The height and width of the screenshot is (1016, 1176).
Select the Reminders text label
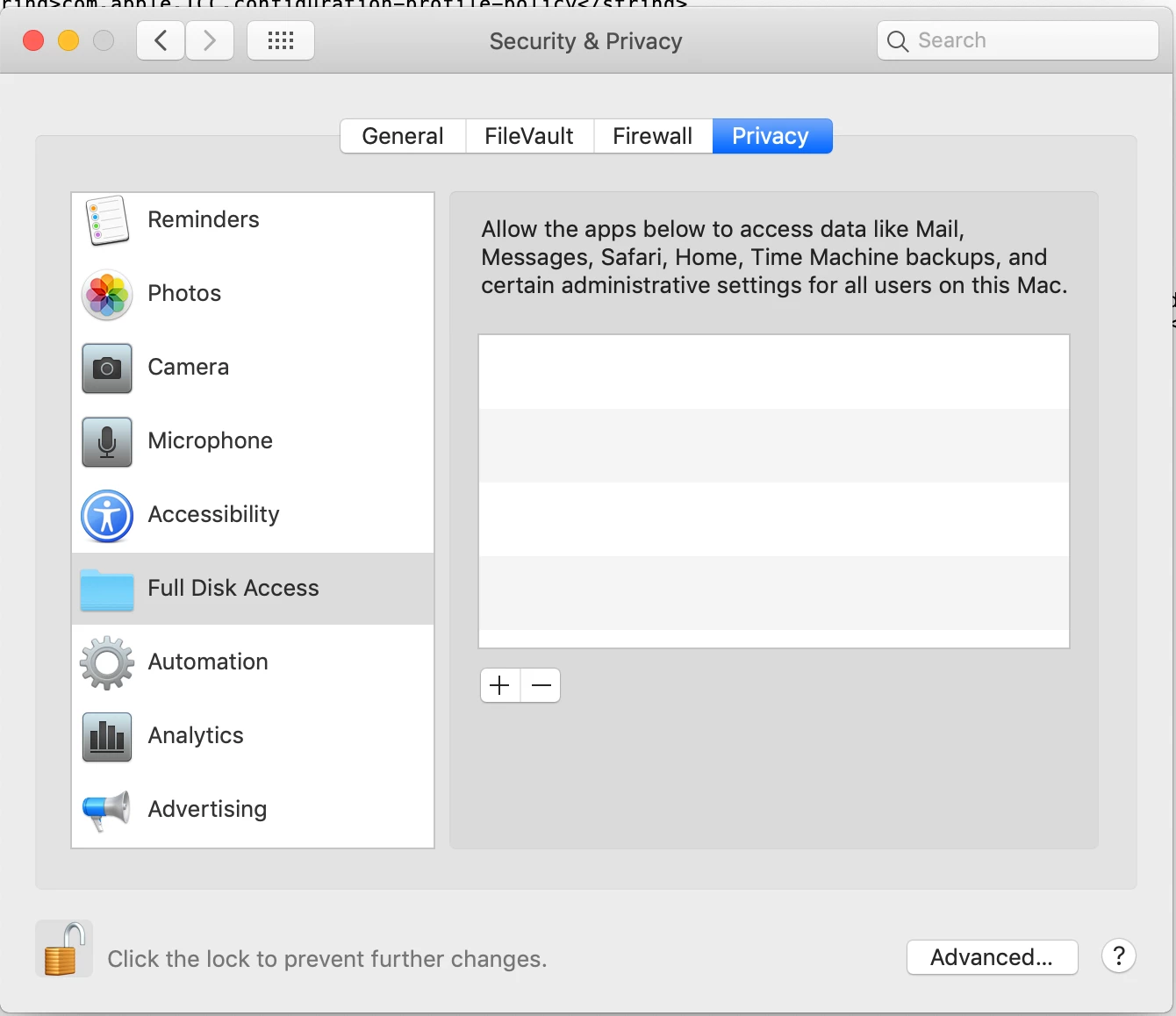tap(204, 219)
